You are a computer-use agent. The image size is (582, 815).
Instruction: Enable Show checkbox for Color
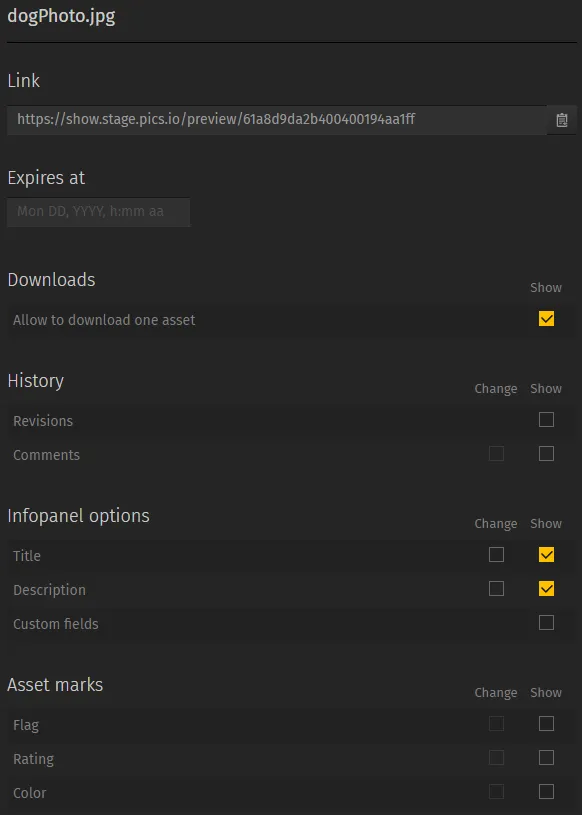point(546,792)
